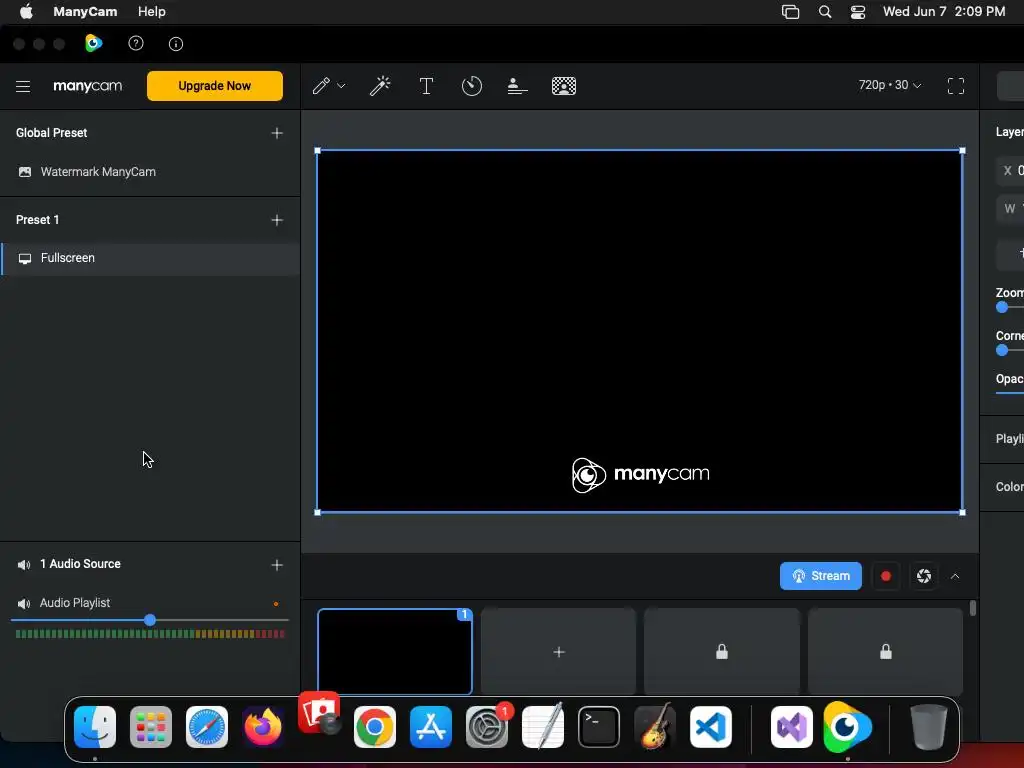The width and height of the screenshot is (1024, 768).
Task: Open Google Chrome from the Dock
Action: click(375, 727)
